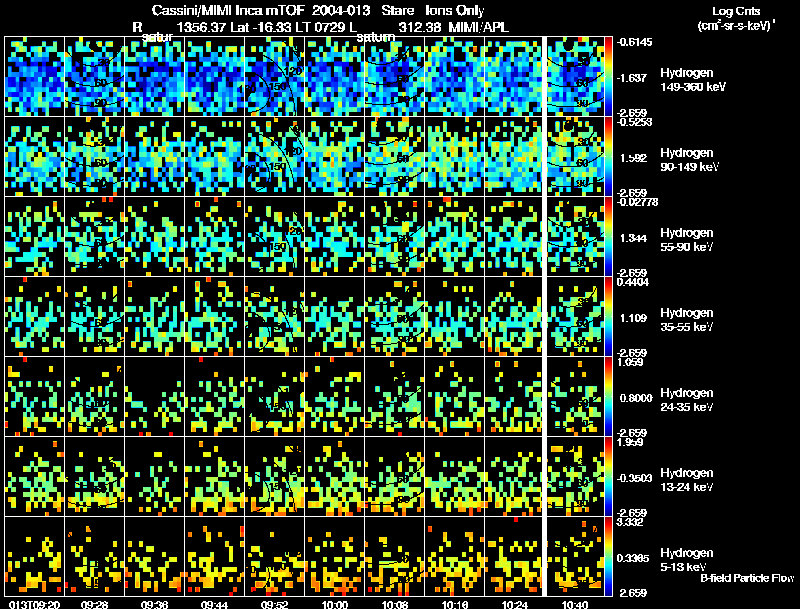Image resolution: width=800 pixels, height=609 pixels.
Task: Click the Hydrogen 13-24 keV row label
Action: coord(687,480)
